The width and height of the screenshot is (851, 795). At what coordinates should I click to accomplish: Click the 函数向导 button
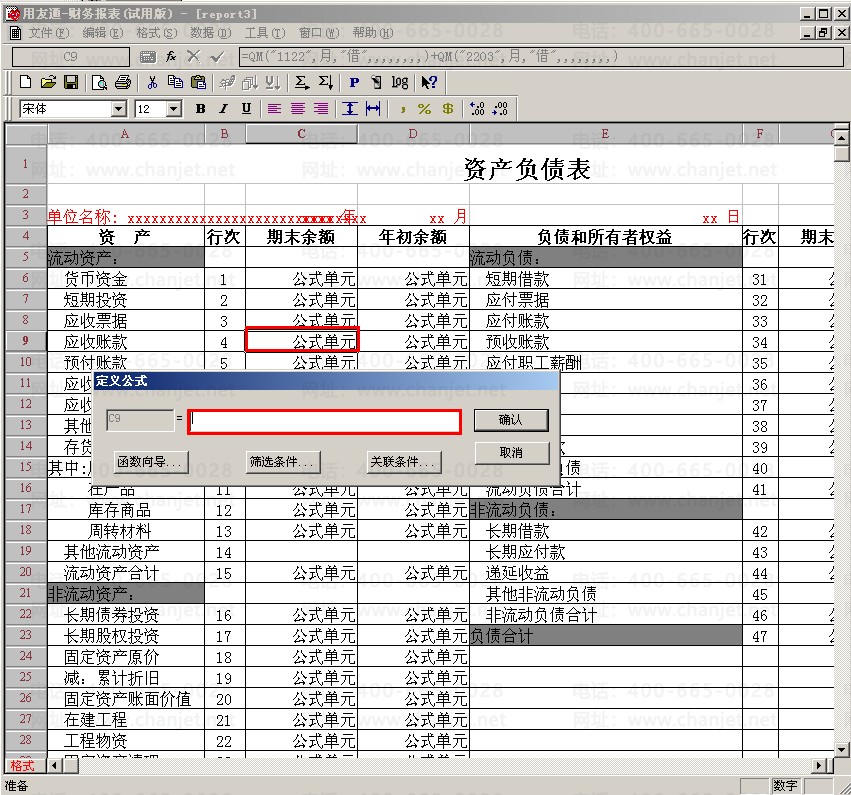click(150, 462)
